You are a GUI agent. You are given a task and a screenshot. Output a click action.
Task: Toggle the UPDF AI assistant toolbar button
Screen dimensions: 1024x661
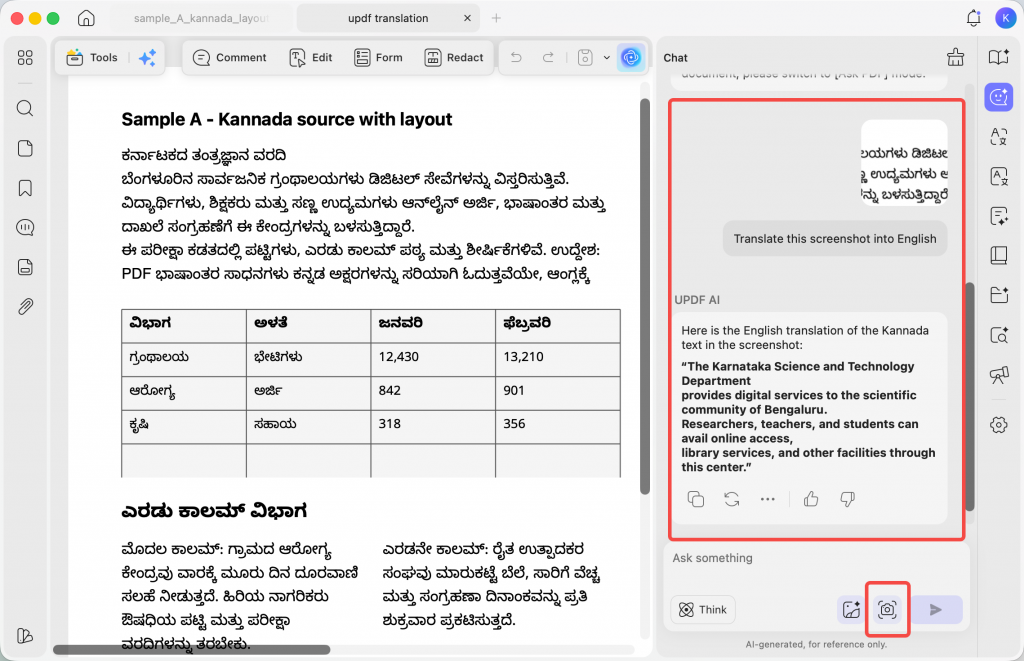click(631, 57)
